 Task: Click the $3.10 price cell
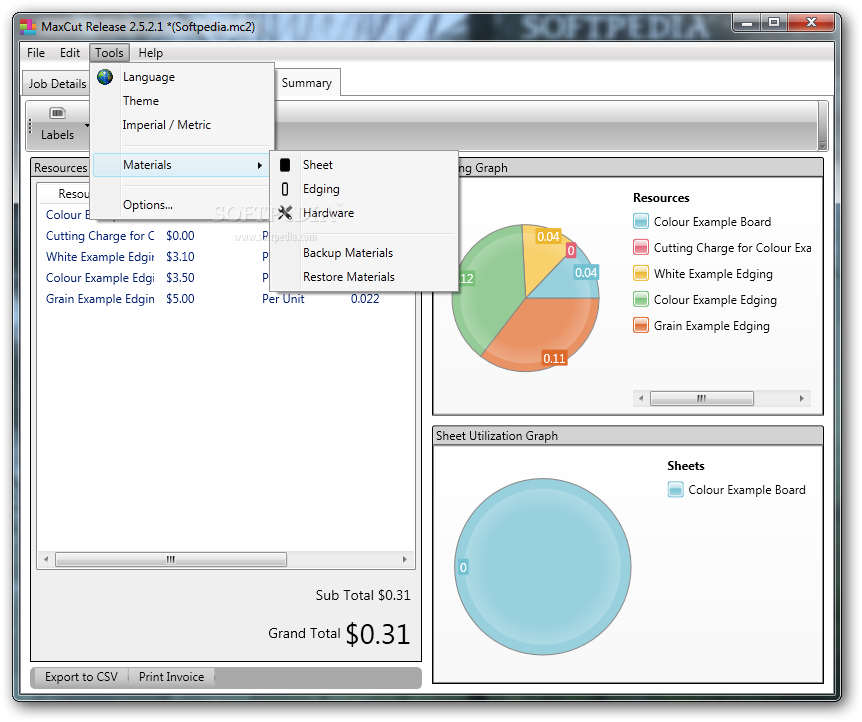click(x=180, y=257)
